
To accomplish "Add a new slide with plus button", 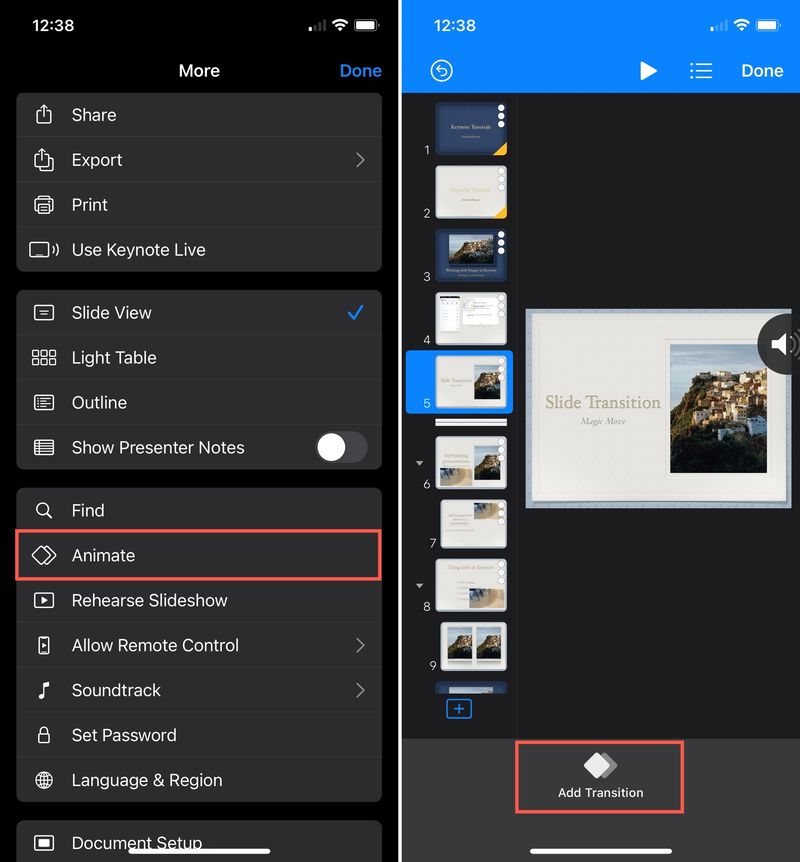I will coord(459,709).
